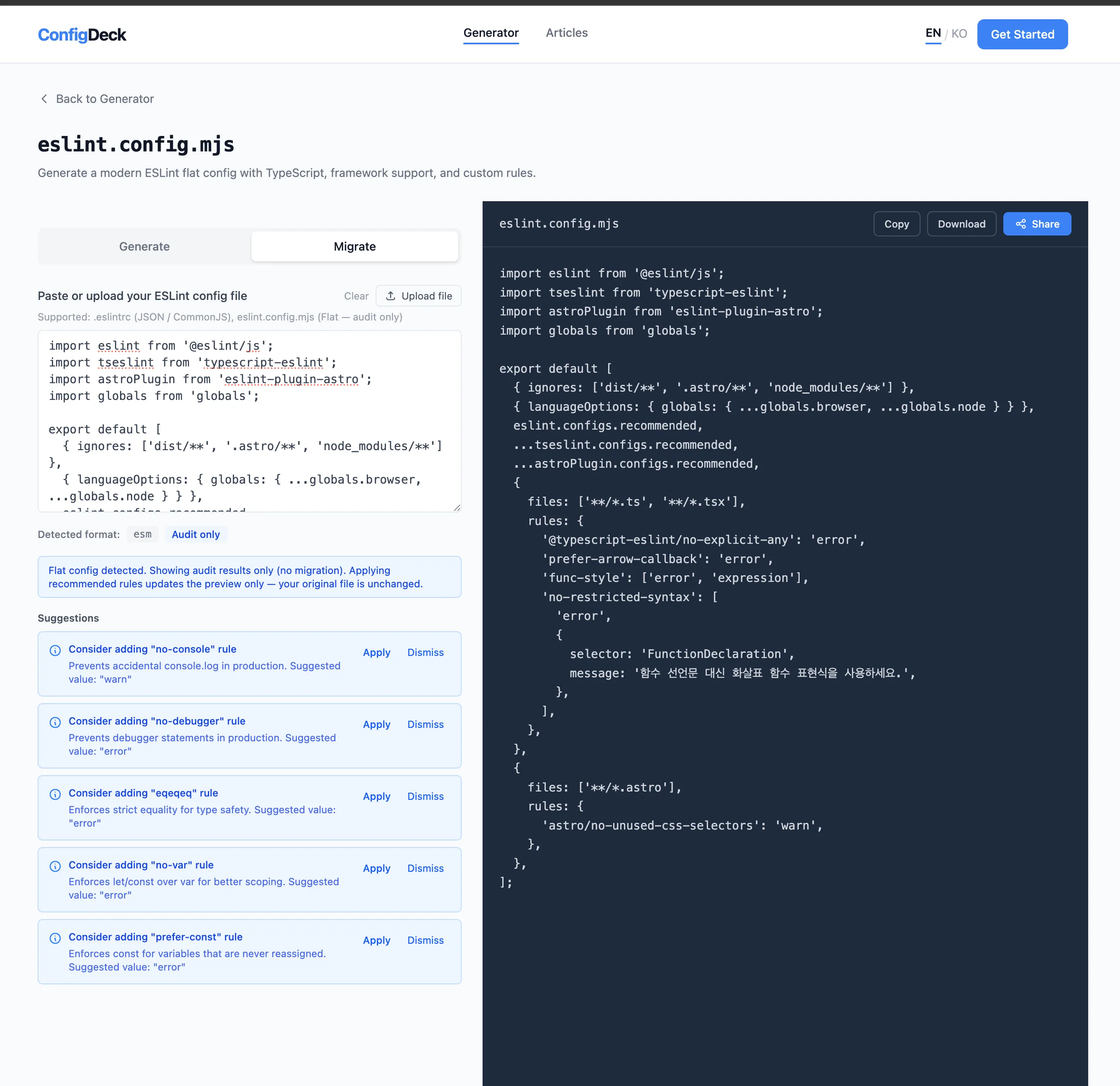Click 'Consider adding "eqeqeq" rule' title
The image size is (1120, 1086).
tap(143, 793)
